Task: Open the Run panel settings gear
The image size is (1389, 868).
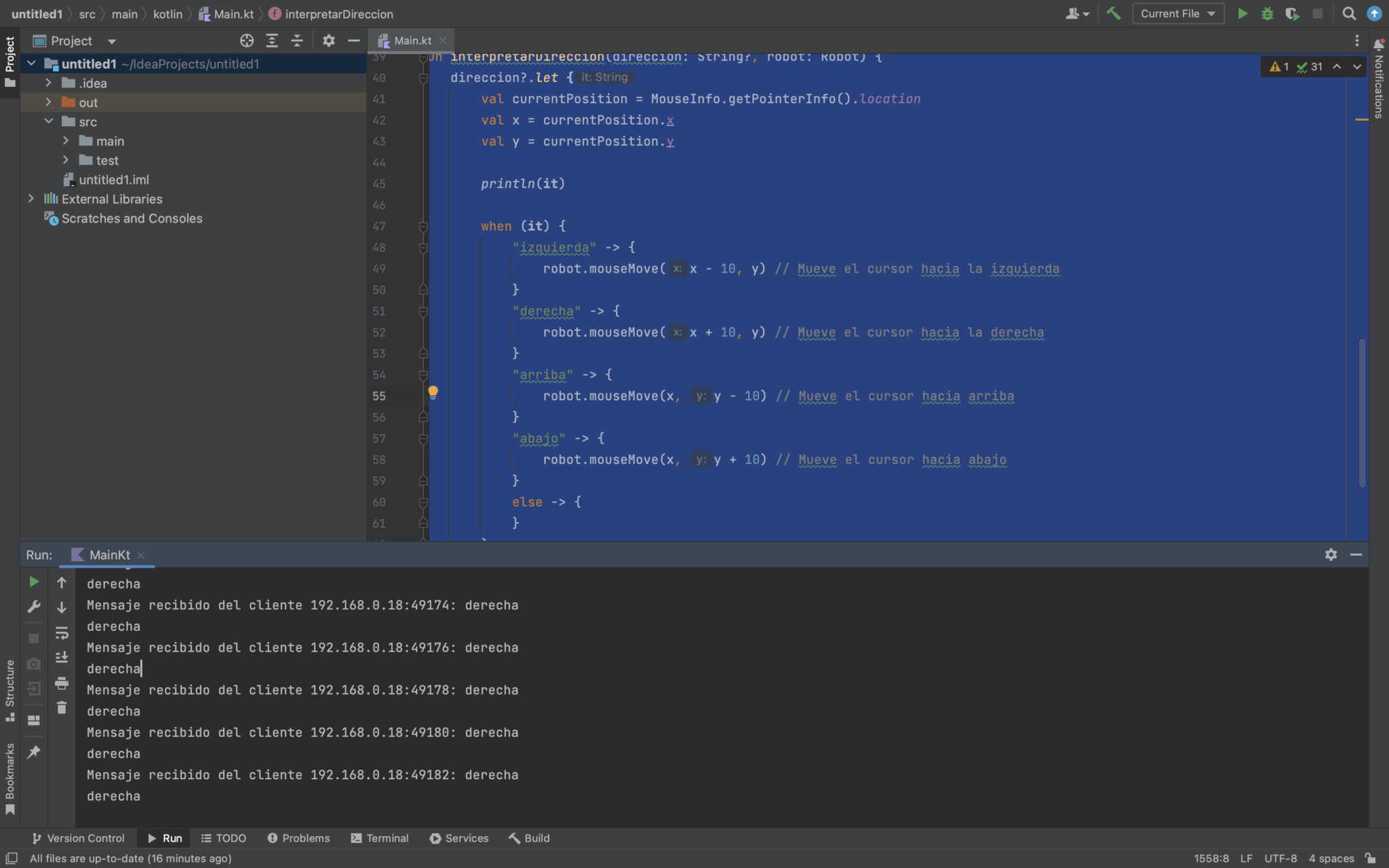Action: (1331, 554)
